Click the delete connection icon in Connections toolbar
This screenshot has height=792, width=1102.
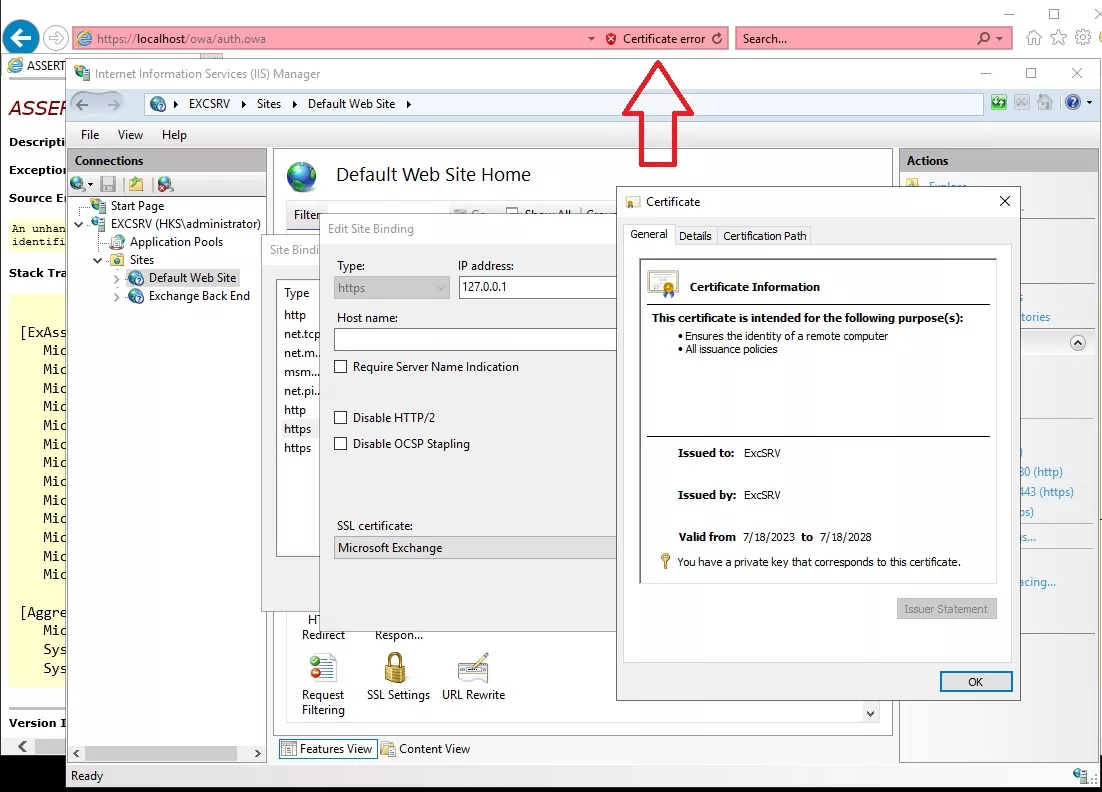click(x=165, y=184)
